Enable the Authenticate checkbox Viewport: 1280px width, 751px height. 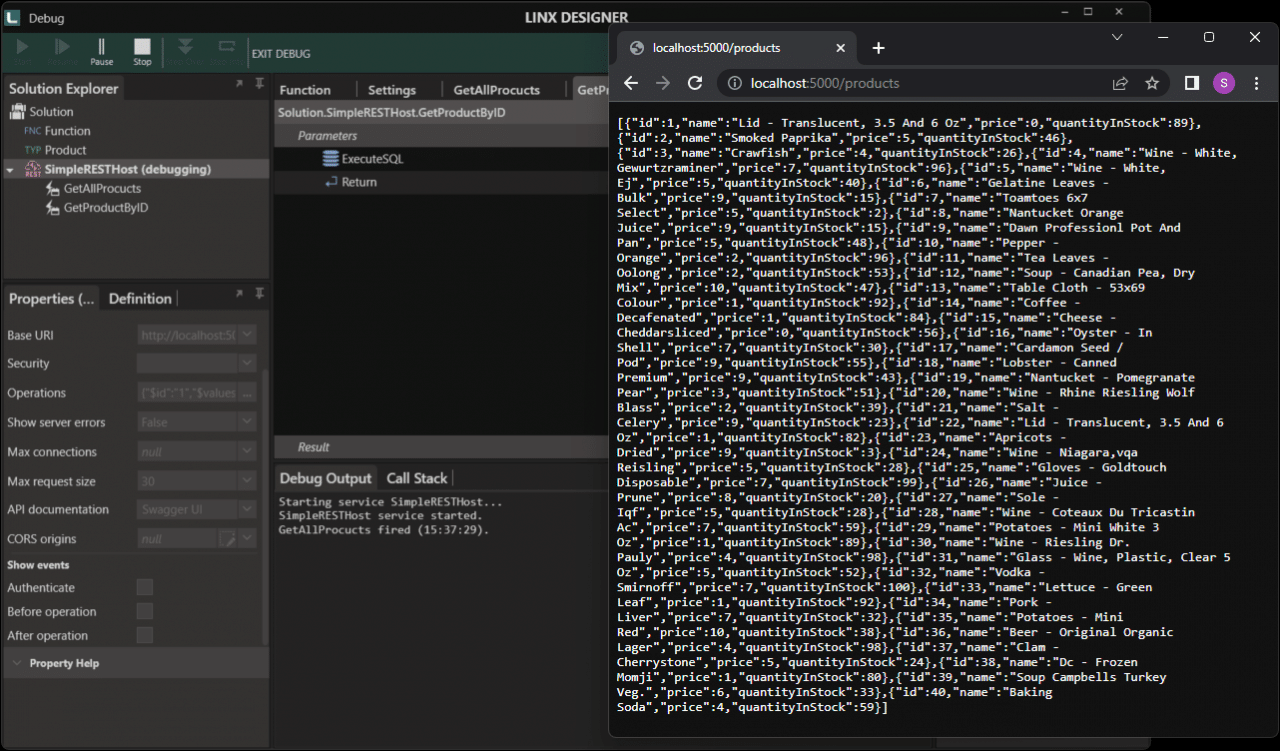(143, 588)
